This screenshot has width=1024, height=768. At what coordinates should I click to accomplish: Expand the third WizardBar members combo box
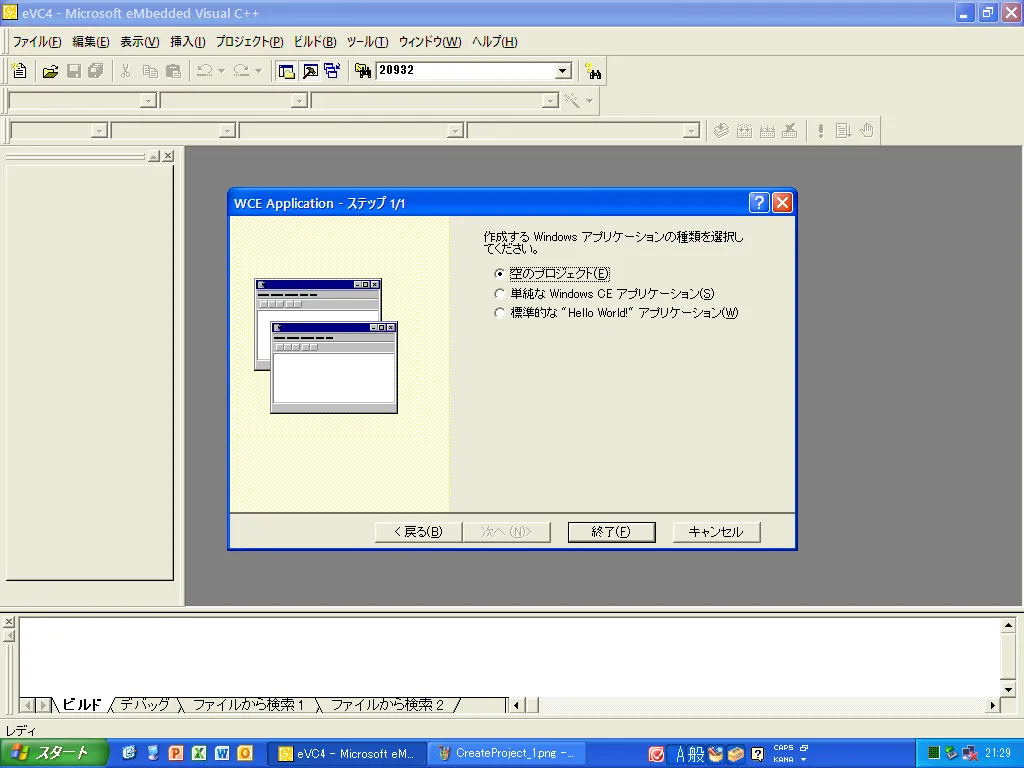[x=551, y=101]
